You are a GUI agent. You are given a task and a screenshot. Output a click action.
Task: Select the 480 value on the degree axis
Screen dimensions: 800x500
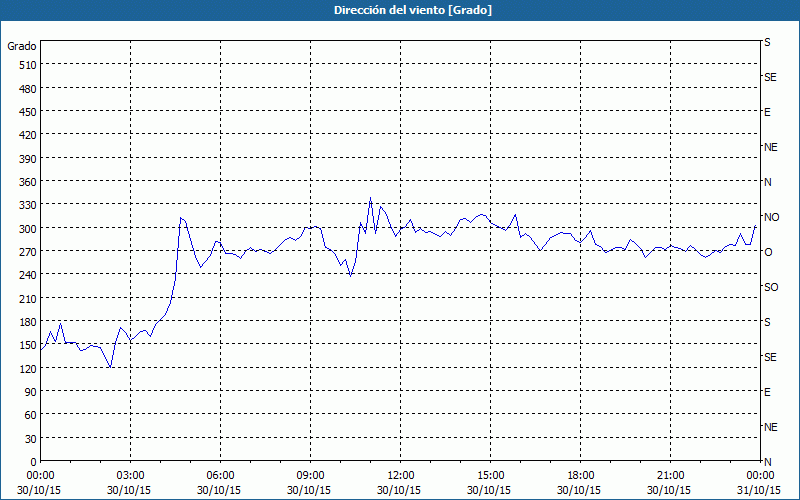[x=28, y=89]
